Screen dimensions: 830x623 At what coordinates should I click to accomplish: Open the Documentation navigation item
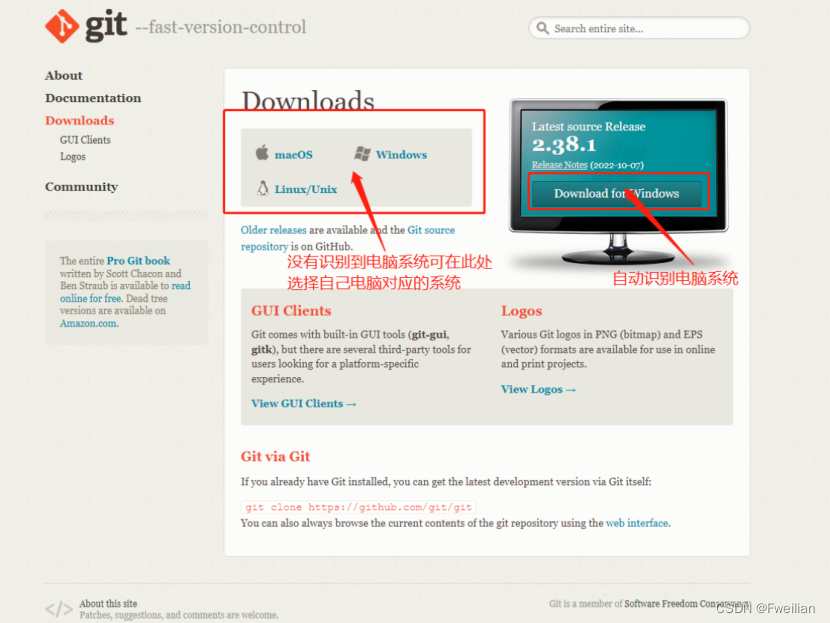pos(93,98)
